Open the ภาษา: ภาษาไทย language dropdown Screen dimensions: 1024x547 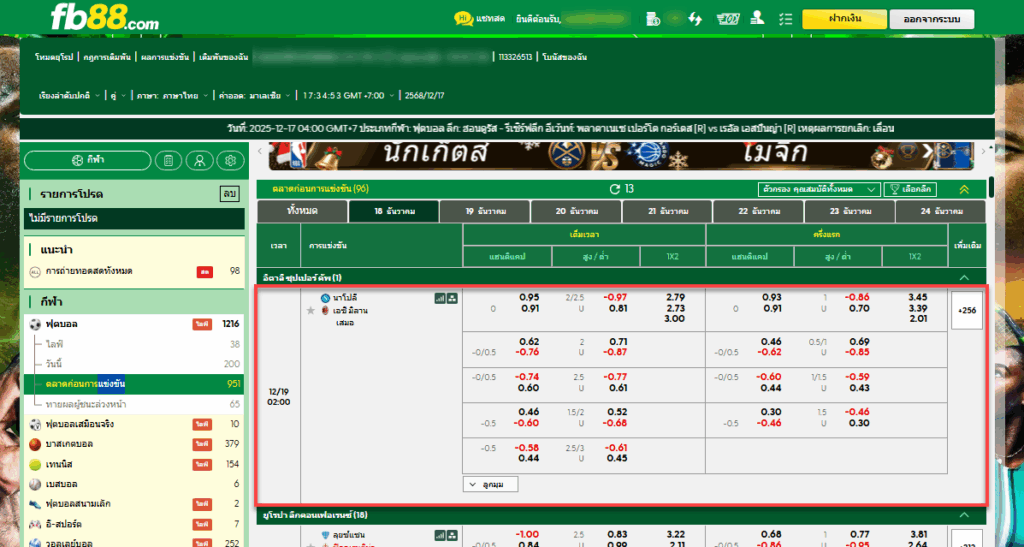point(172,95)
